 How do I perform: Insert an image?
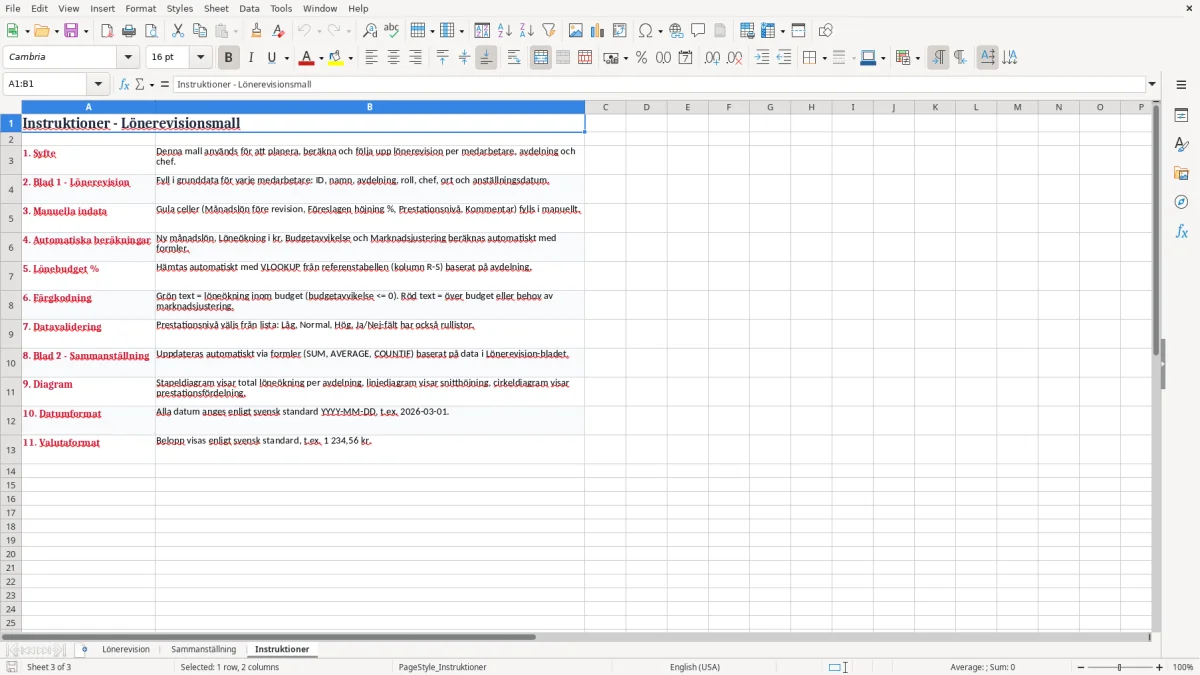coord(576,31)
